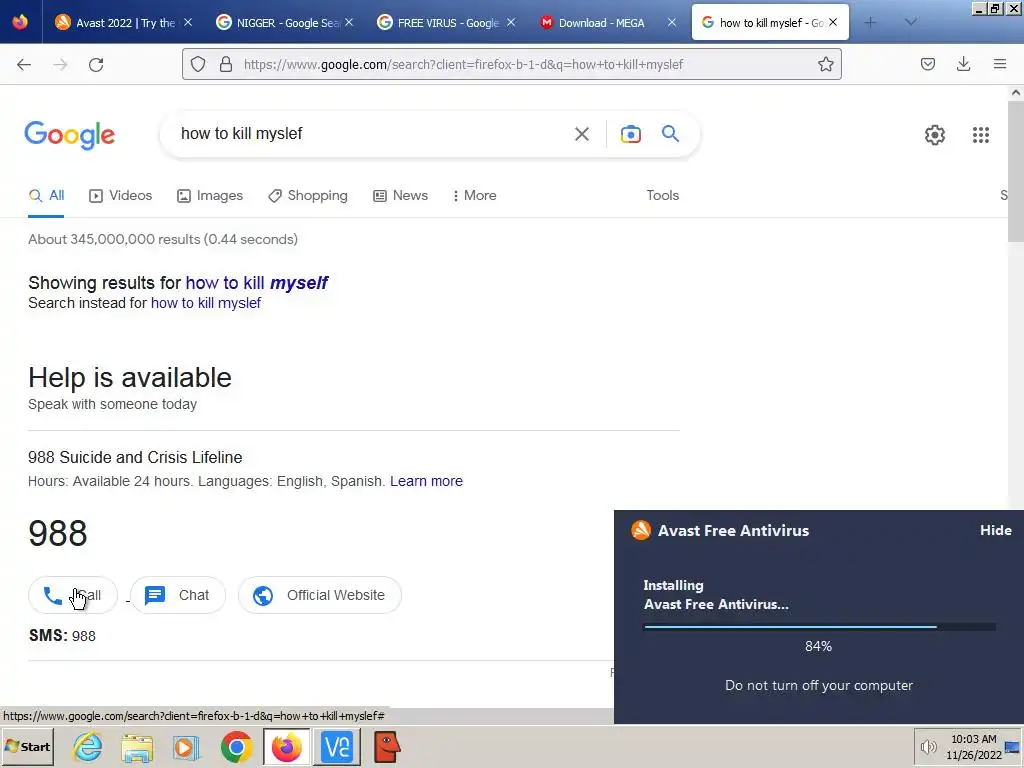Screen dimensions: 1024x768
Task: Select the Images results tab
Action: pos(210,195)
